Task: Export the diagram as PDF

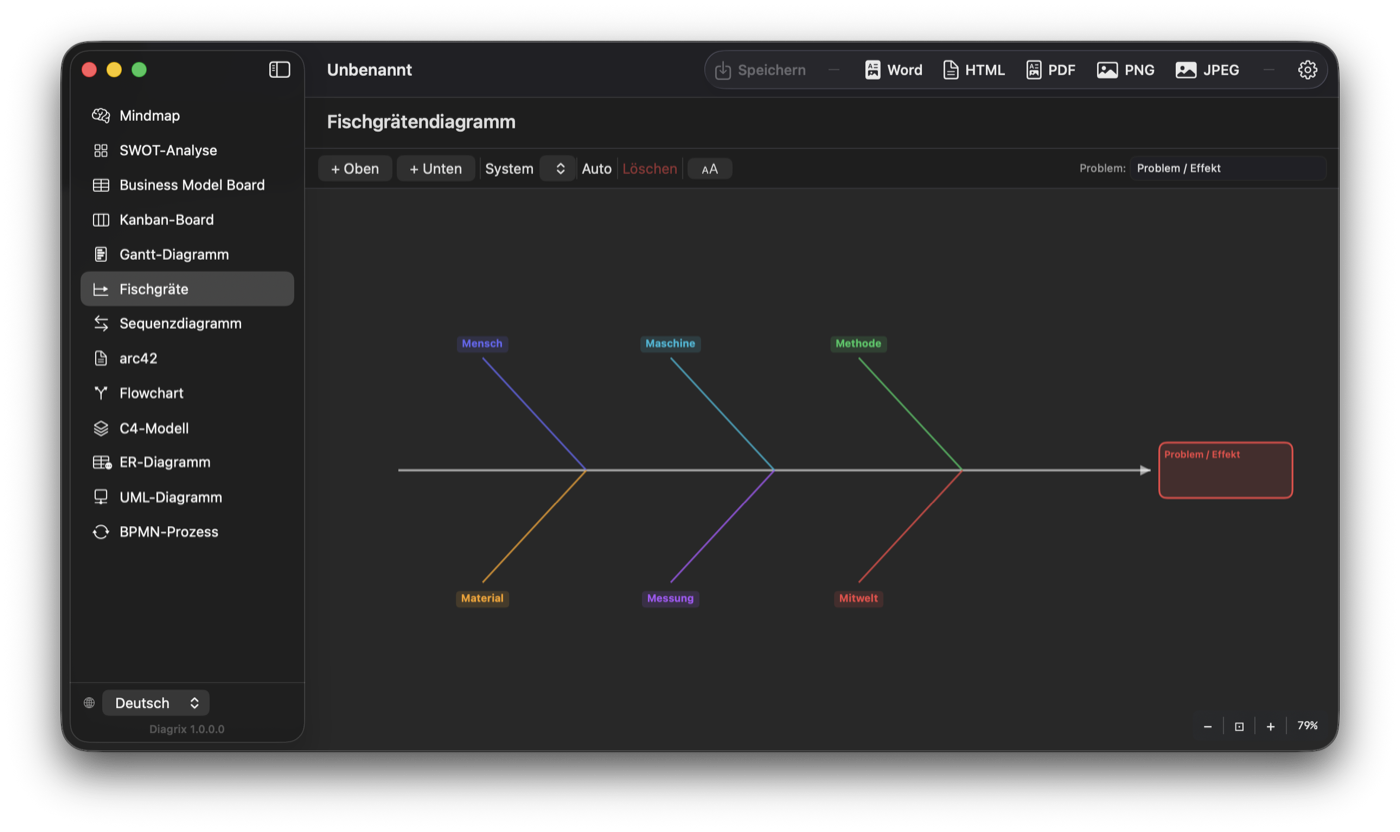Action: coord(1051,70)
